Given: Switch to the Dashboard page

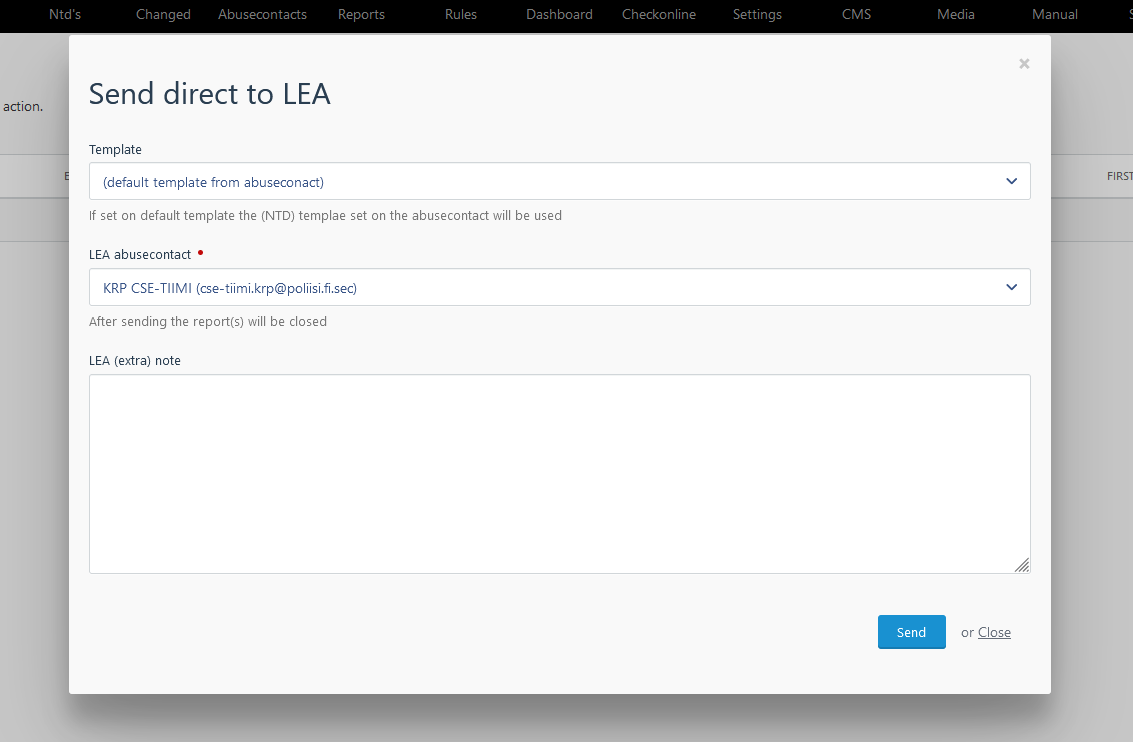Looking at the screenshot, I should tap(559, 15).
